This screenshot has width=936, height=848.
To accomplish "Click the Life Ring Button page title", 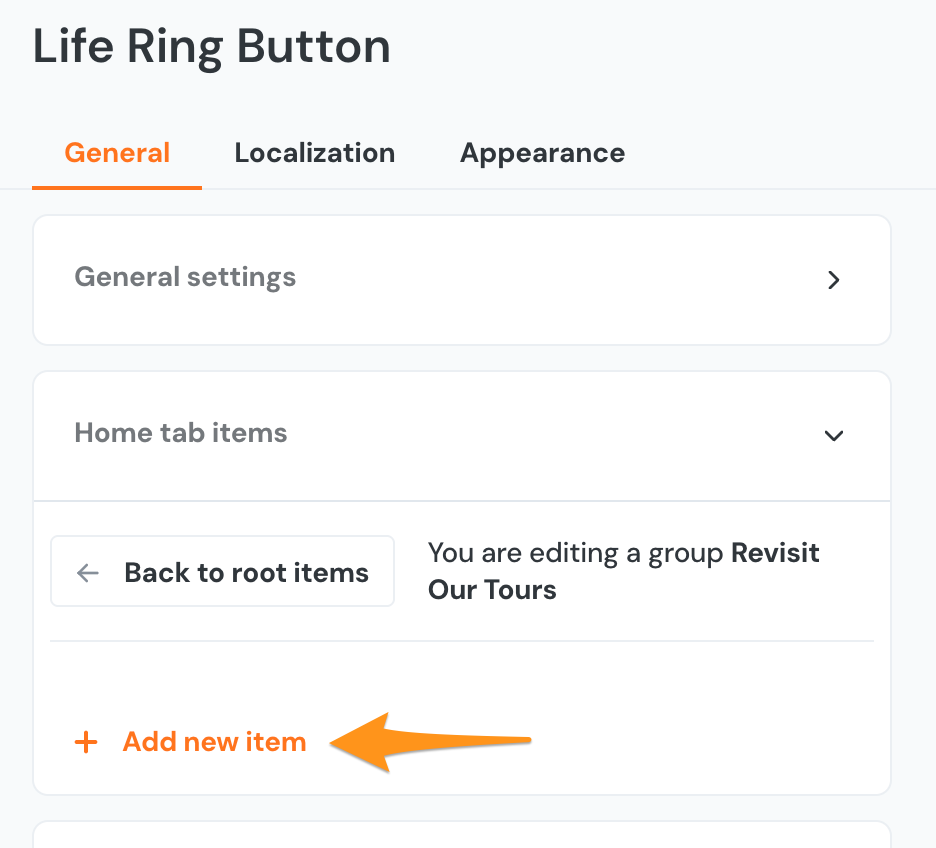I will [213, 46].
